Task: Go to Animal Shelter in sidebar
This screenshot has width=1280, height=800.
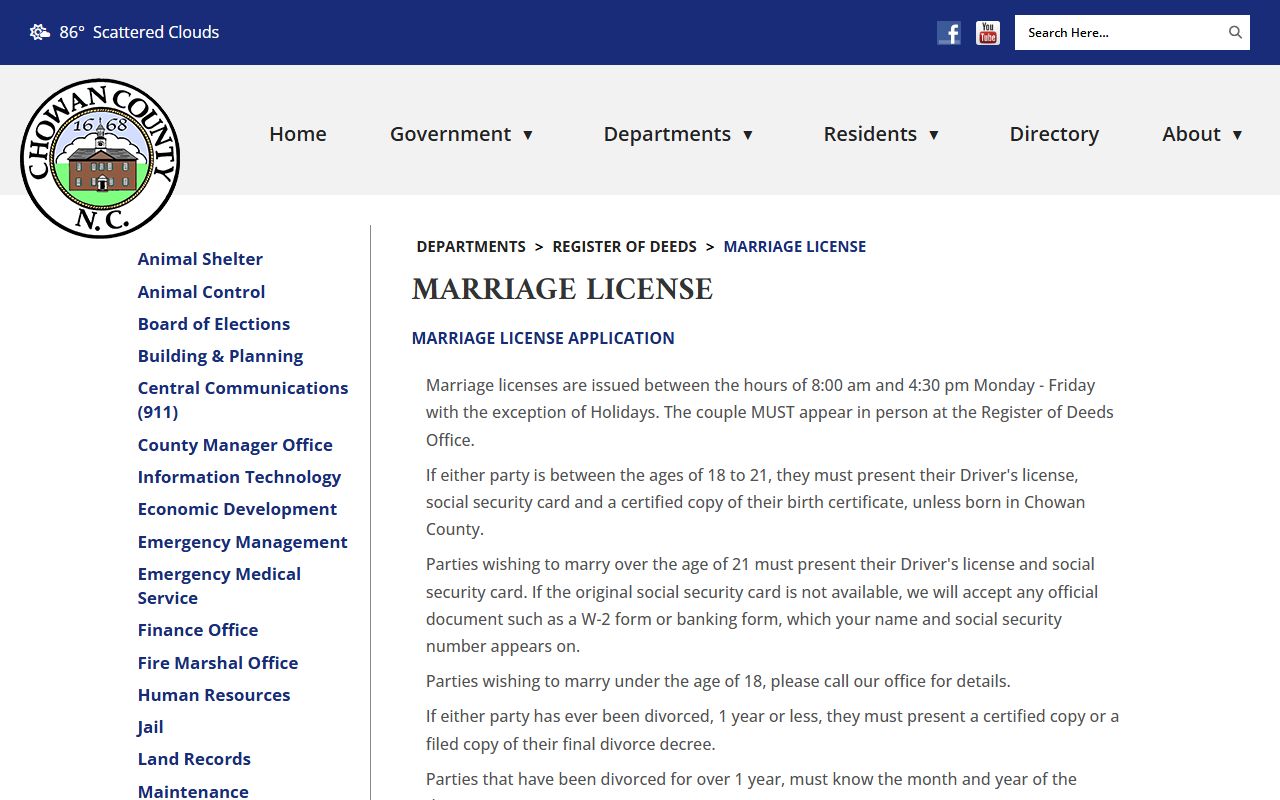Action: tap(200, 259)
